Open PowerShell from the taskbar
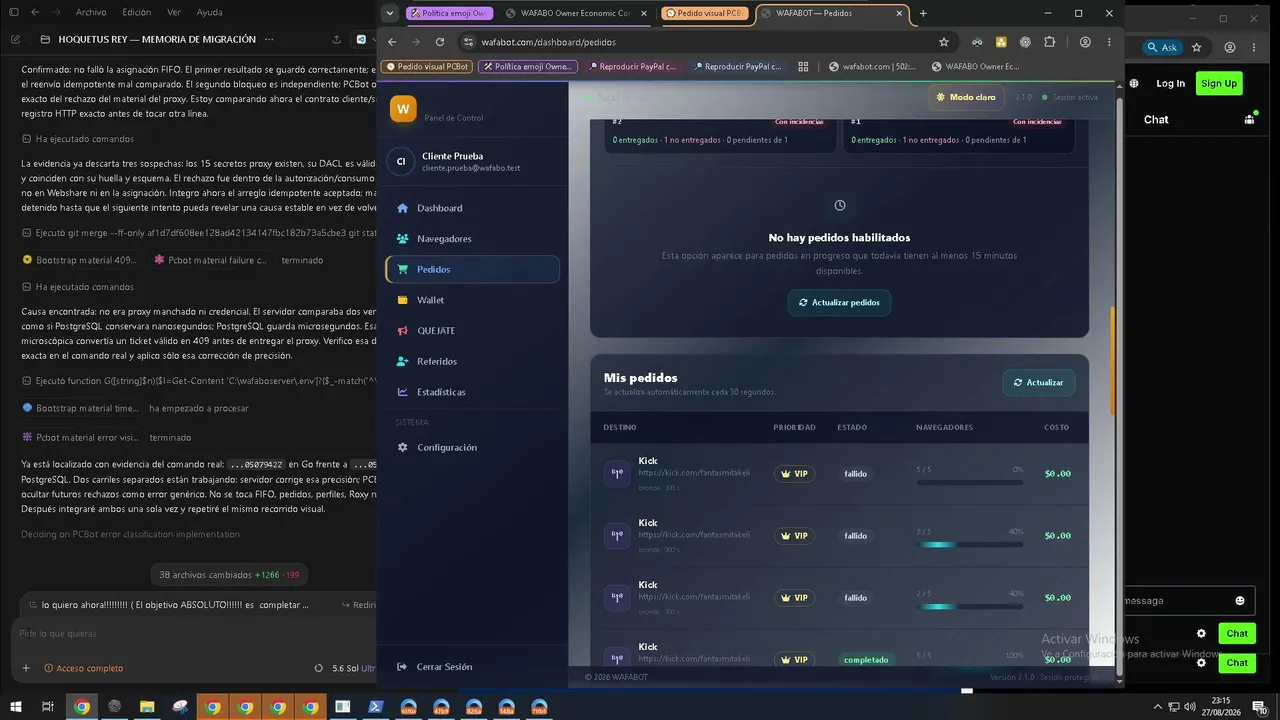 pos(376,707)
